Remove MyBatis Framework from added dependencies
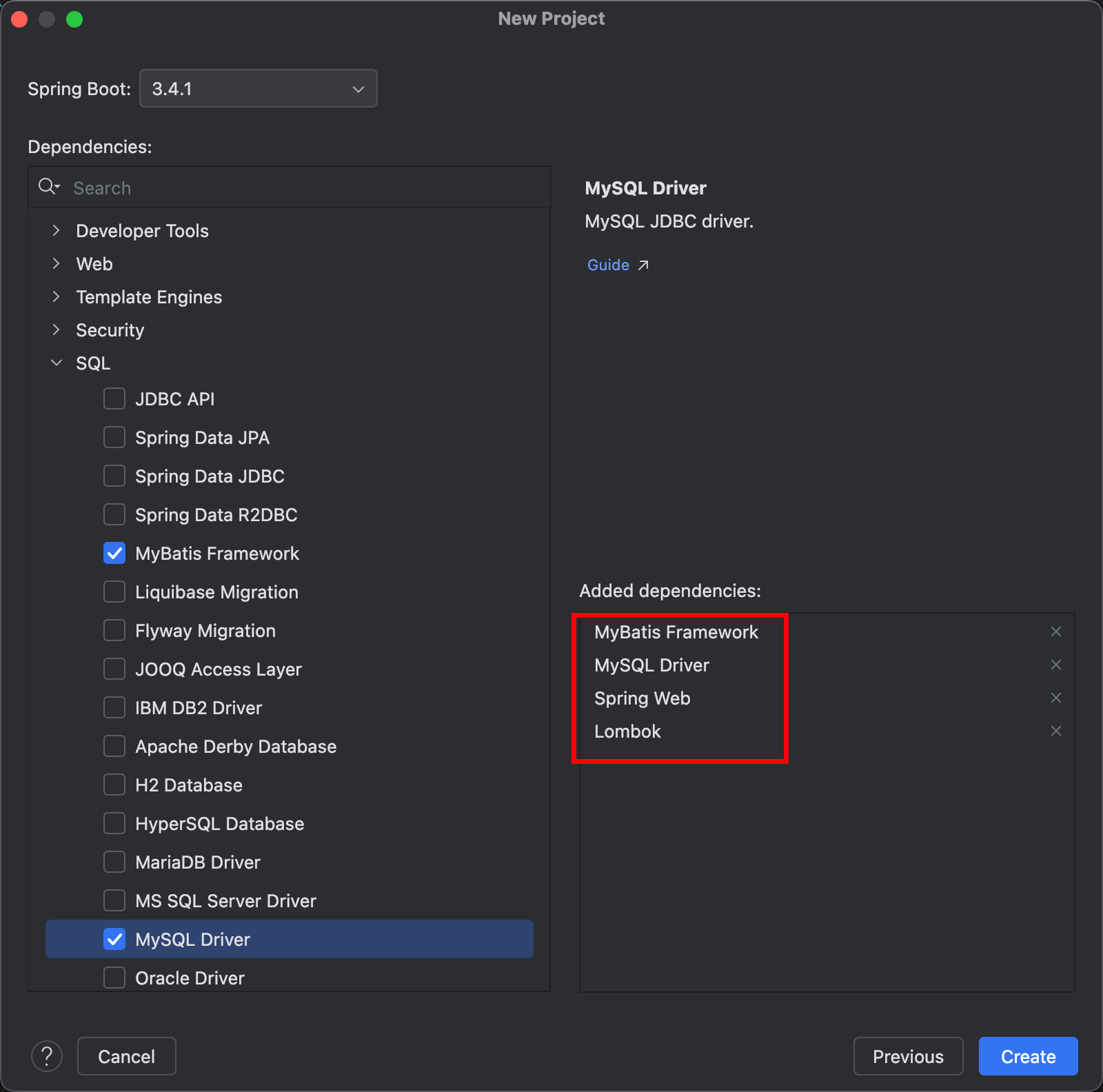Screen dimensions: 1103x1092 1055,631
